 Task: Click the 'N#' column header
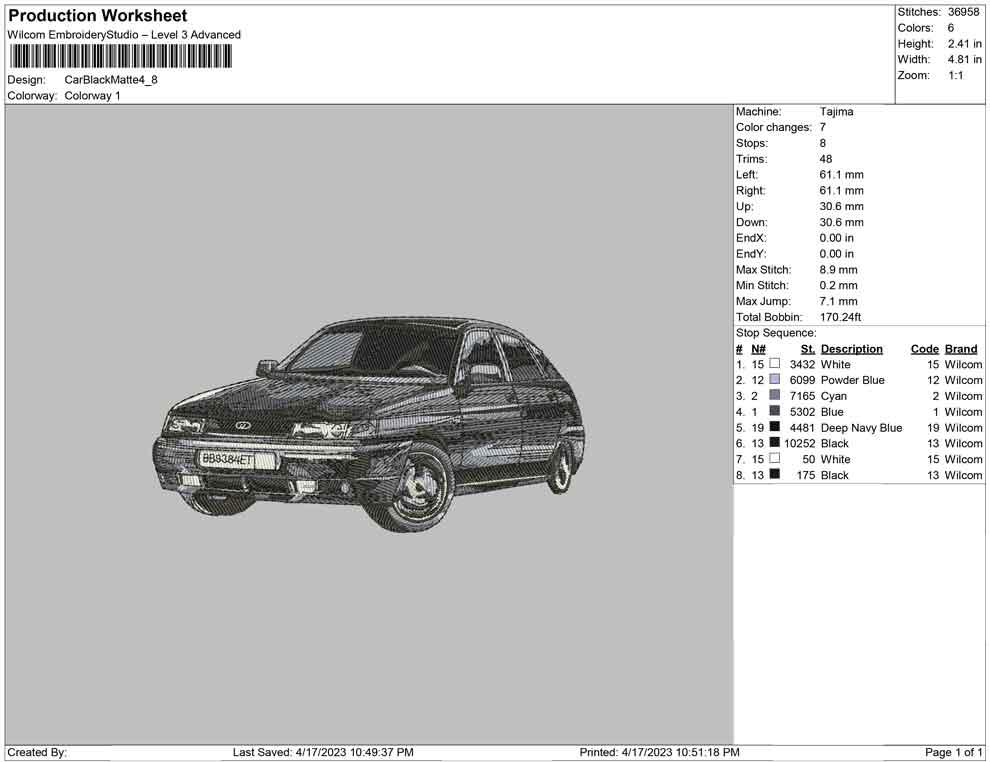[x=758, y=348]
